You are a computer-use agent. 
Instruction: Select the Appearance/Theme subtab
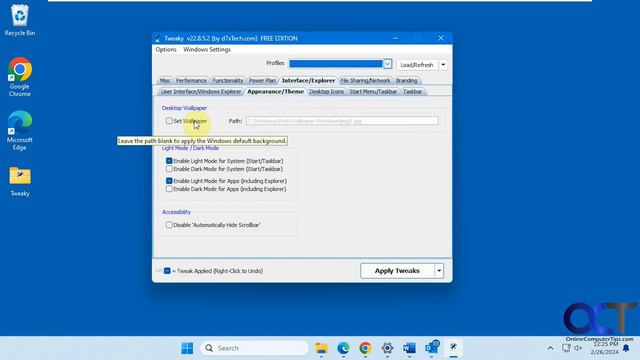click(x=276, y=92)
